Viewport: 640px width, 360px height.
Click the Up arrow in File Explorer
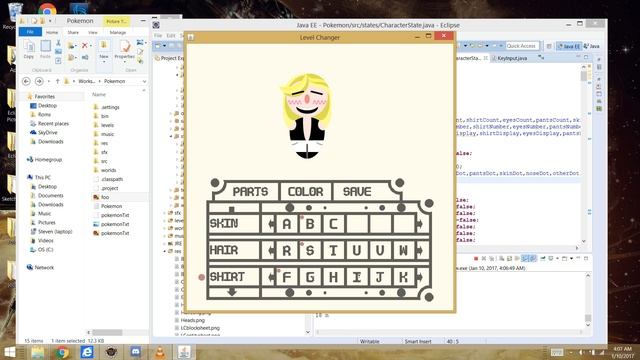[58, 81]
